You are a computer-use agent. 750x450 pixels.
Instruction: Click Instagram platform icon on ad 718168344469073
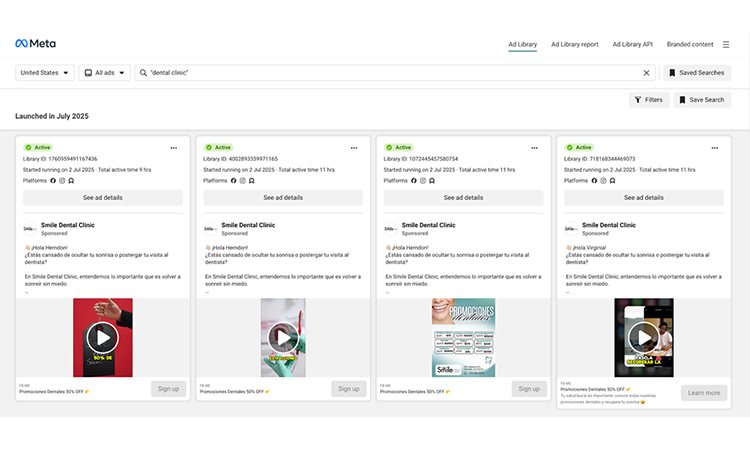click(x=603, y=181)
